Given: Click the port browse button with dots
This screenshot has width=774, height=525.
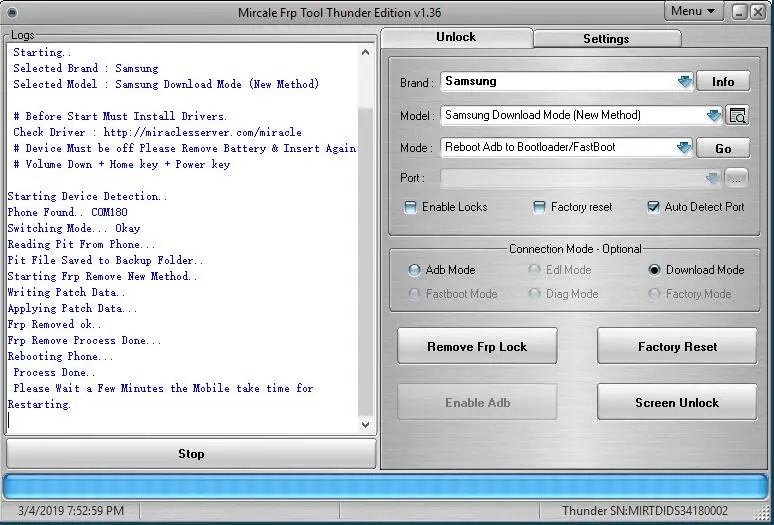Looking at the screenshot, I should click(x=736, y=179).
